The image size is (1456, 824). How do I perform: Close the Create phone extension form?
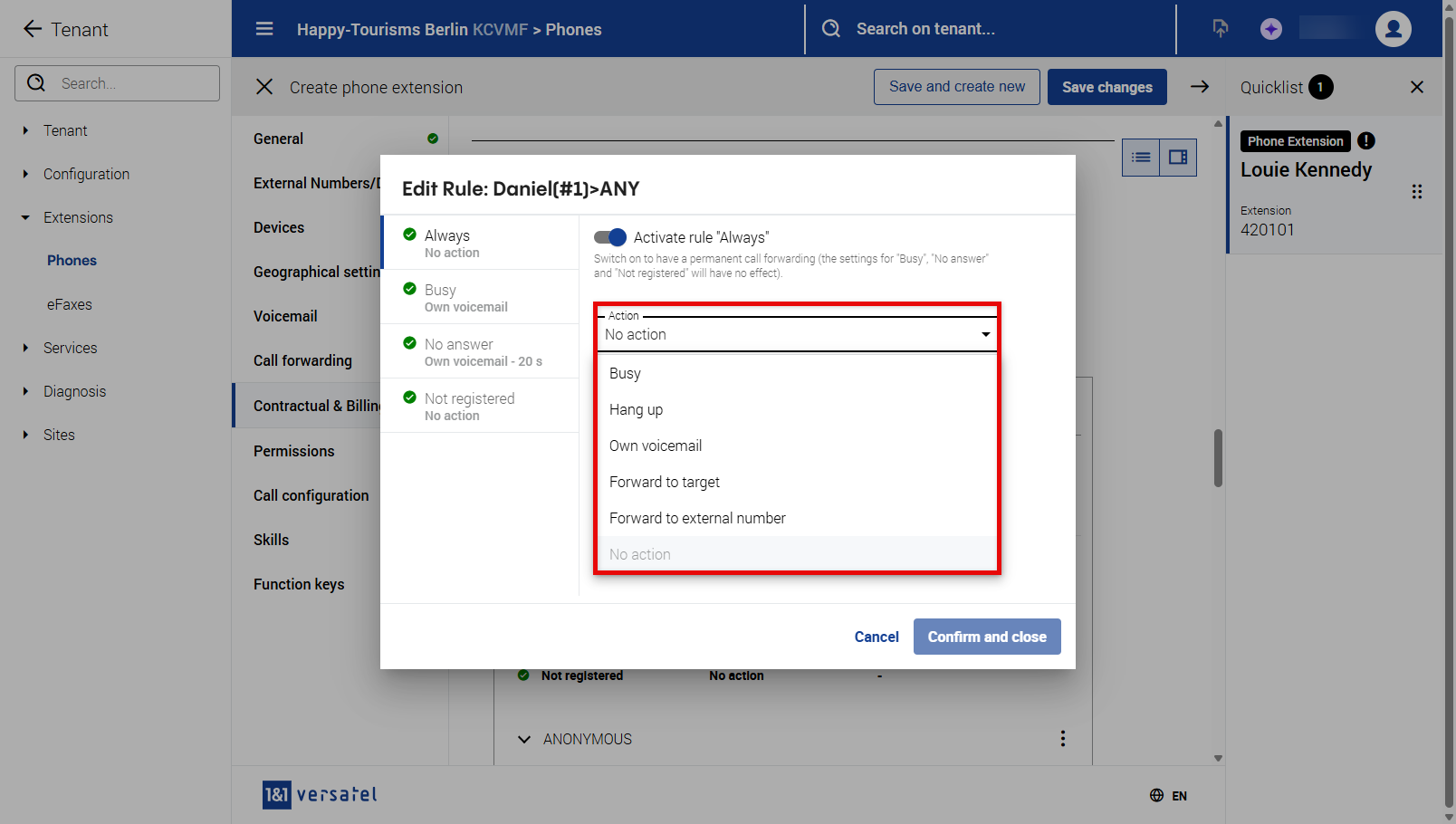(264, 87)
